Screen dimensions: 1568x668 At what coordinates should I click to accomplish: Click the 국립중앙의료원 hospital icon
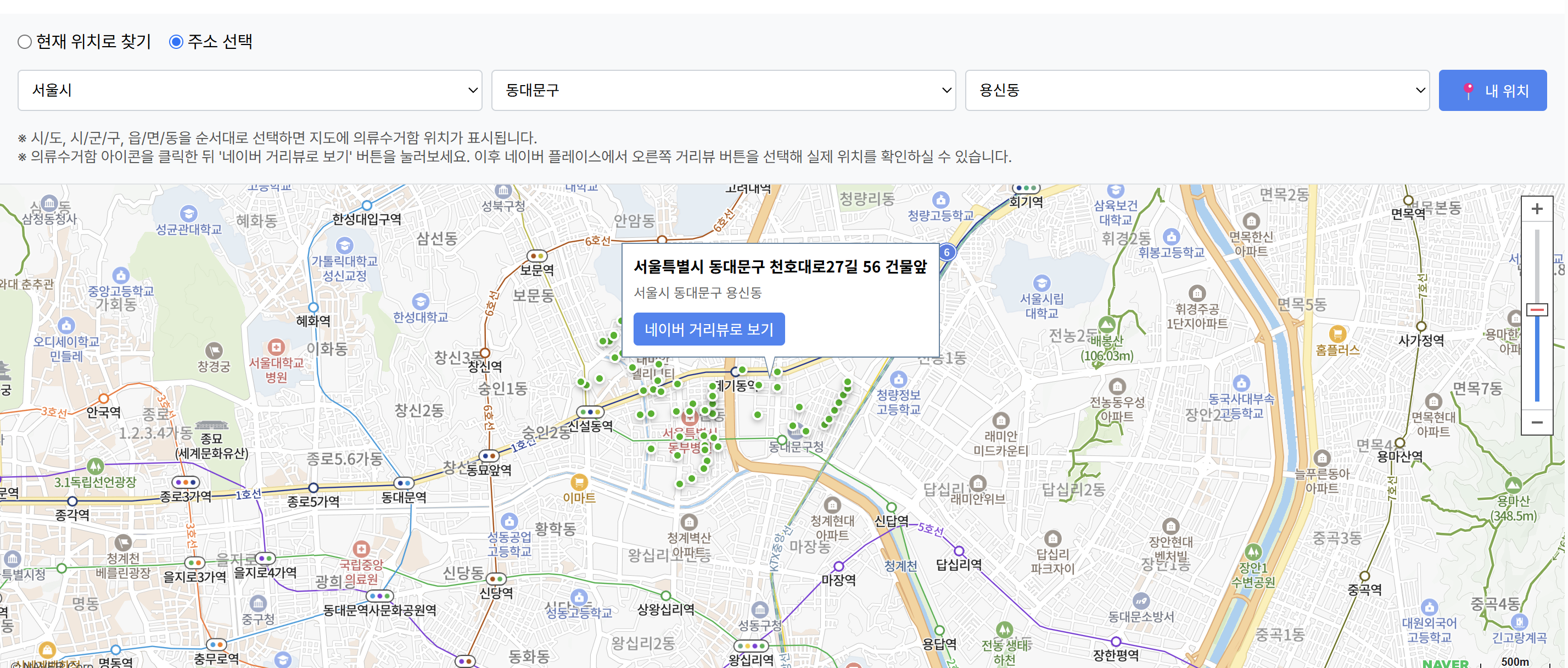pyautogui.click(x=362, y=549)
